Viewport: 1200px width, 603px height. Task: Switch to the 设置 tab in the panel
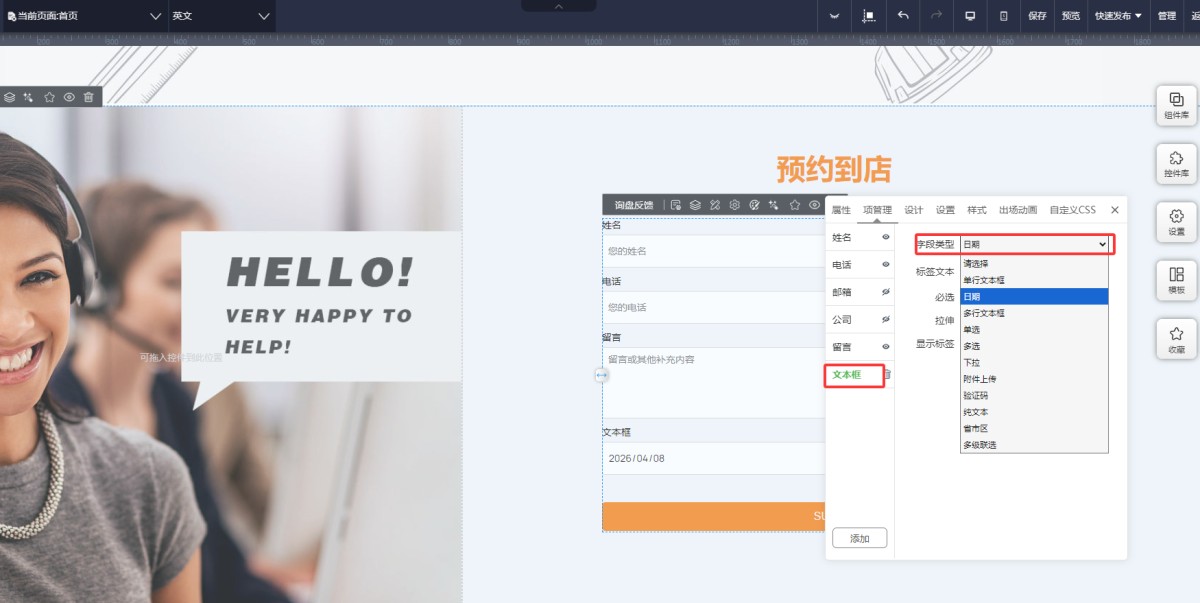945,210
